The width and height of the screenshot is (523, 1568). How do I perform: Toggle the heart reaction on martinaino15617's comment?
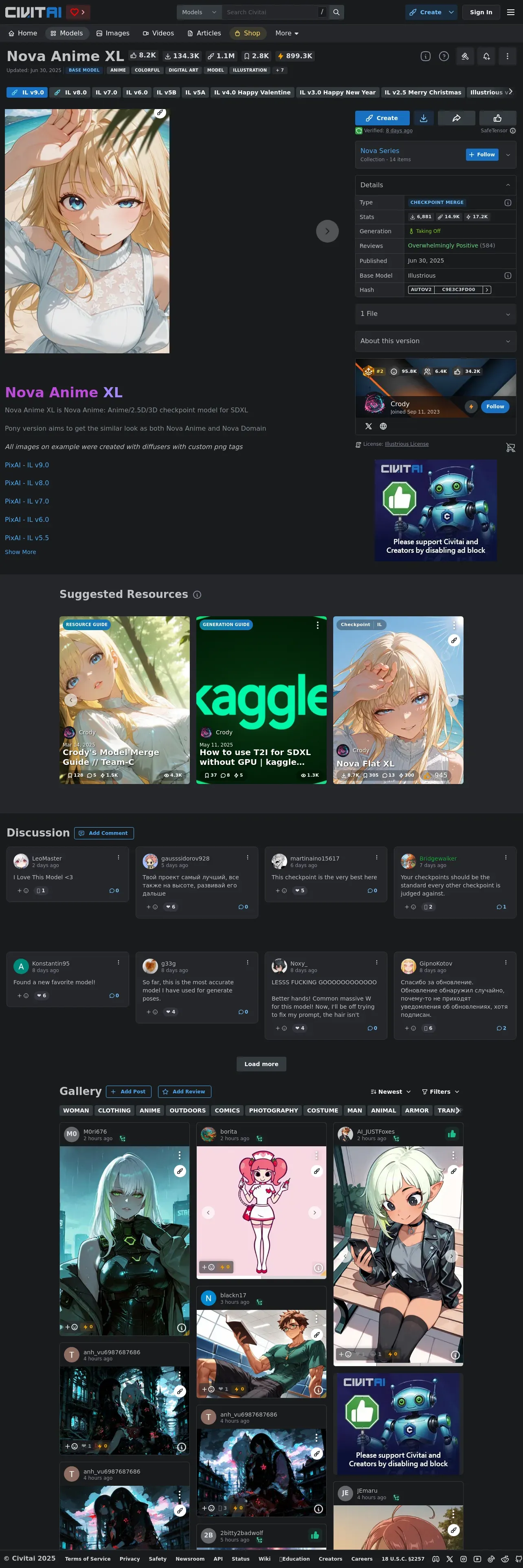click(x=299, y=891)
